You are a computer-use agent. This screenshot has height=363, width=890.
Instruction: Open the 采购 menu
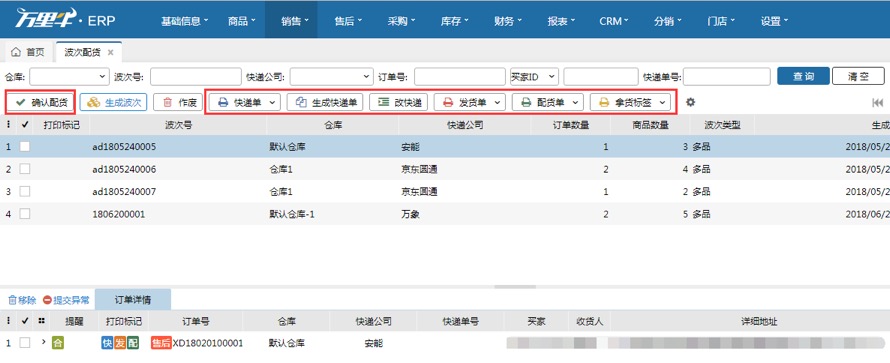[x=402, y=21]
